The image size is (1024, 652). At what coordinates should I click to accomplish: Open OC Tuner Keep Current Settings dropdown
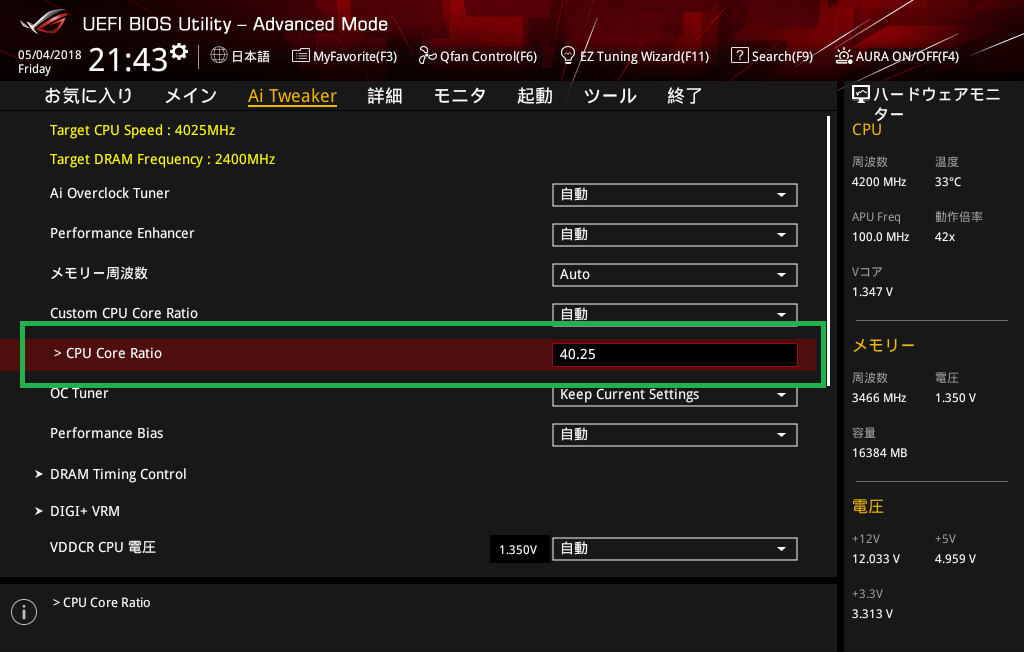[675, 396]
